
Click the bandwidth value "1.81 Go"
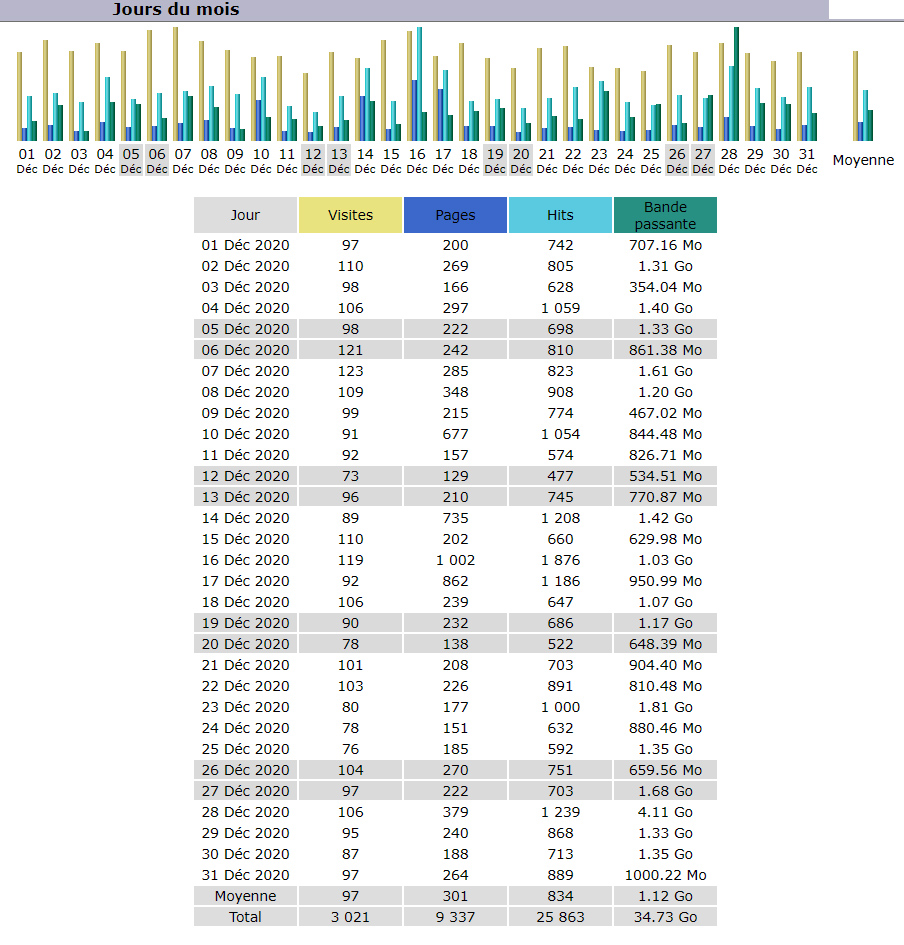coord(665,707)
